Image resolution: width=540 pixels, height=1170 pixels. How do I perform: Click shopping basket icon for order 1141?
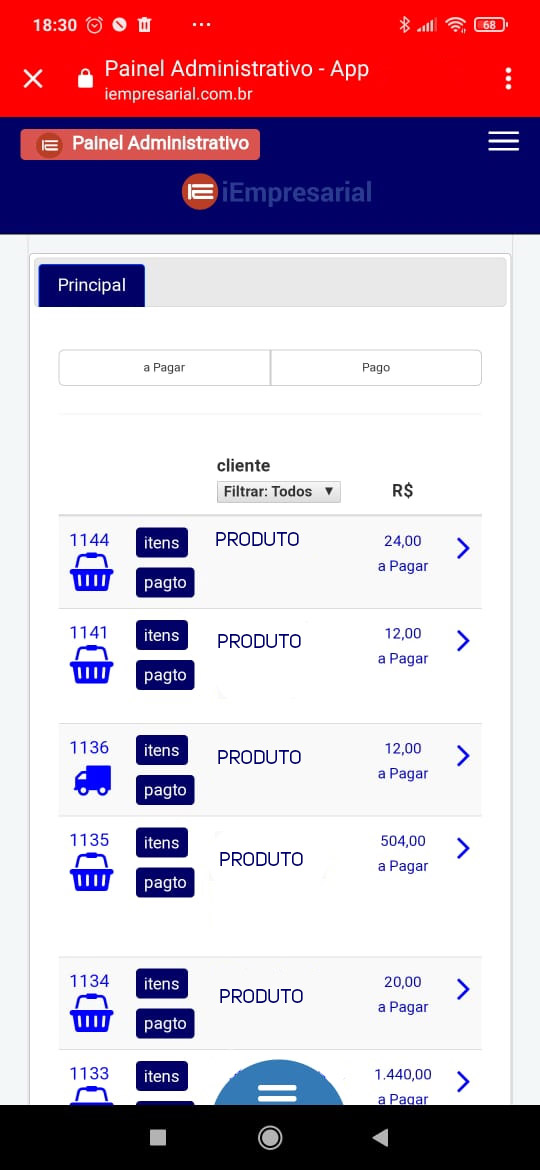point(91,665)
